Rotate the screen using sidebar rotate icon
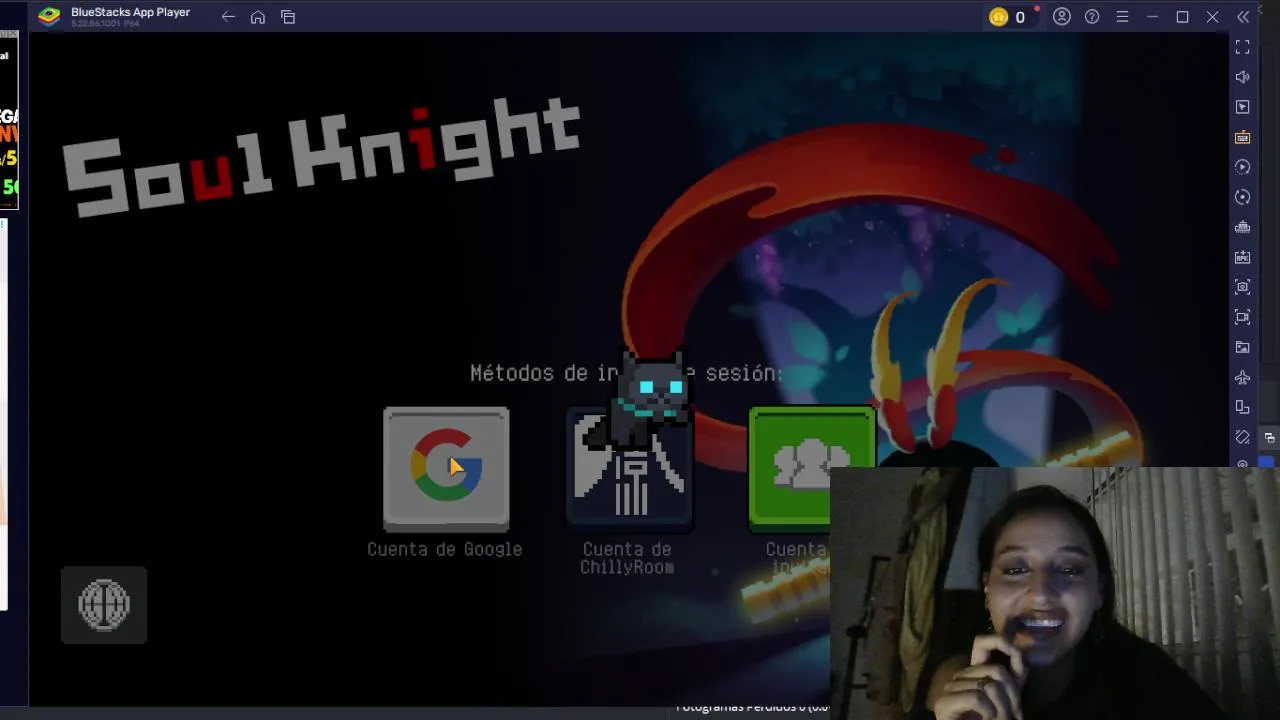This screenshot has width=1280, height=720. click(x=1243, y=407)
